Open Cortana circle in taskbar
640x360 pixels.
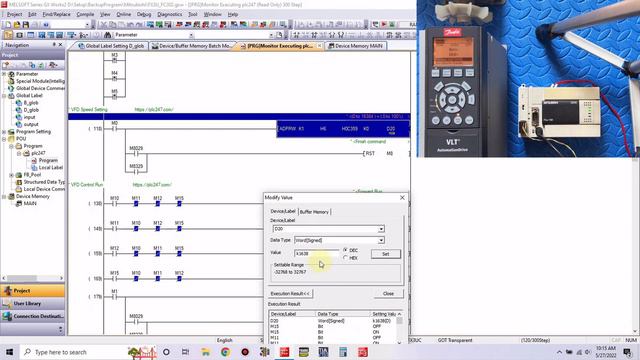tap(166, 352)
